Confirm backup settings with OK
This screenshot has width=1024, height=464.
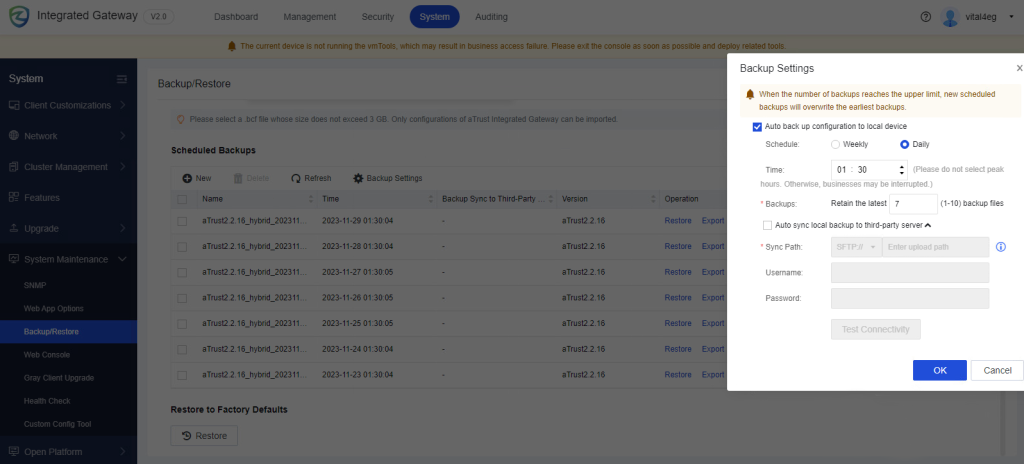[940, 371]
